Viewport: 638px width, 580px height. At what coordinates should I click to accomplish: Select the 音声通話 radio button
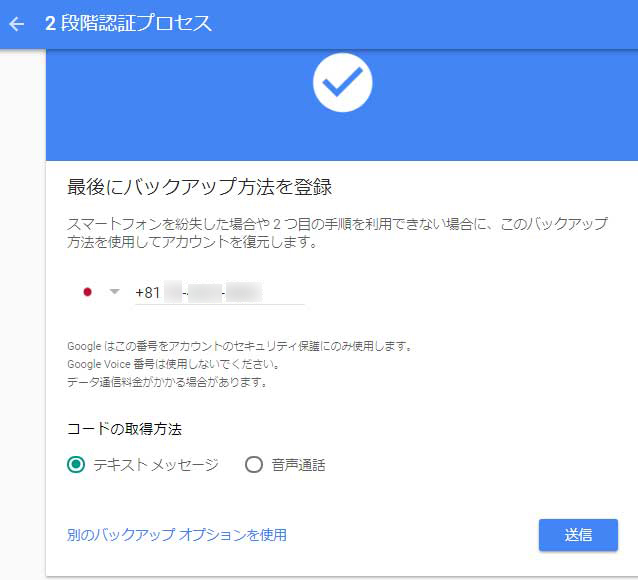[254, 464]
